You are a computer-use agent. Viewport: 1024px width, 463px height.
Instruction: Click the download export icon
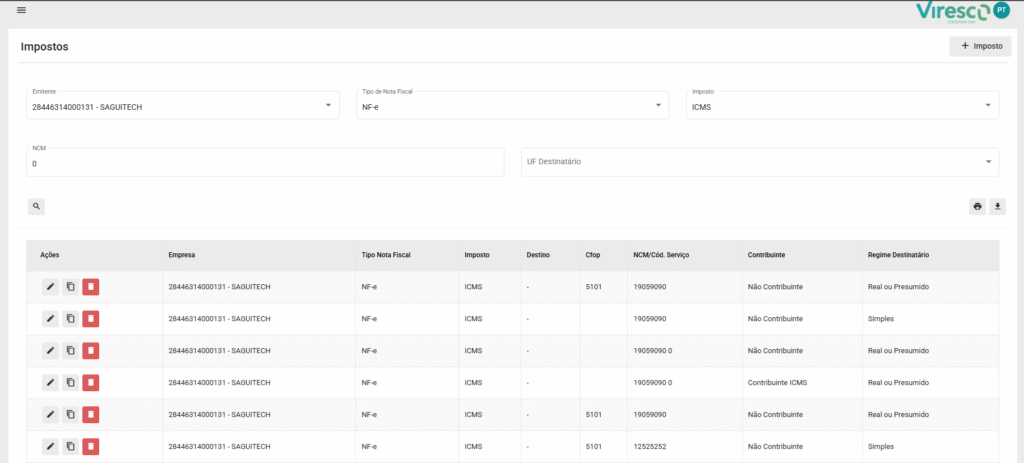(x=997, y=207)
